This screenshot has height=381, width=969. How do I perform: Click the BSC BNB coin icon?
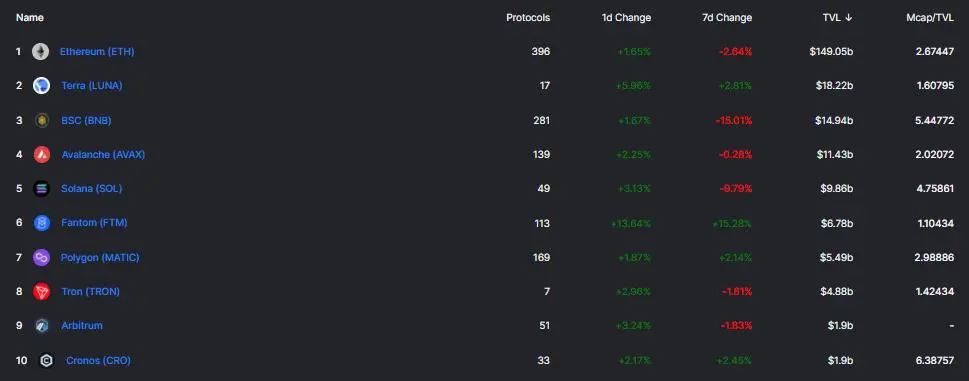coord(41,120)
